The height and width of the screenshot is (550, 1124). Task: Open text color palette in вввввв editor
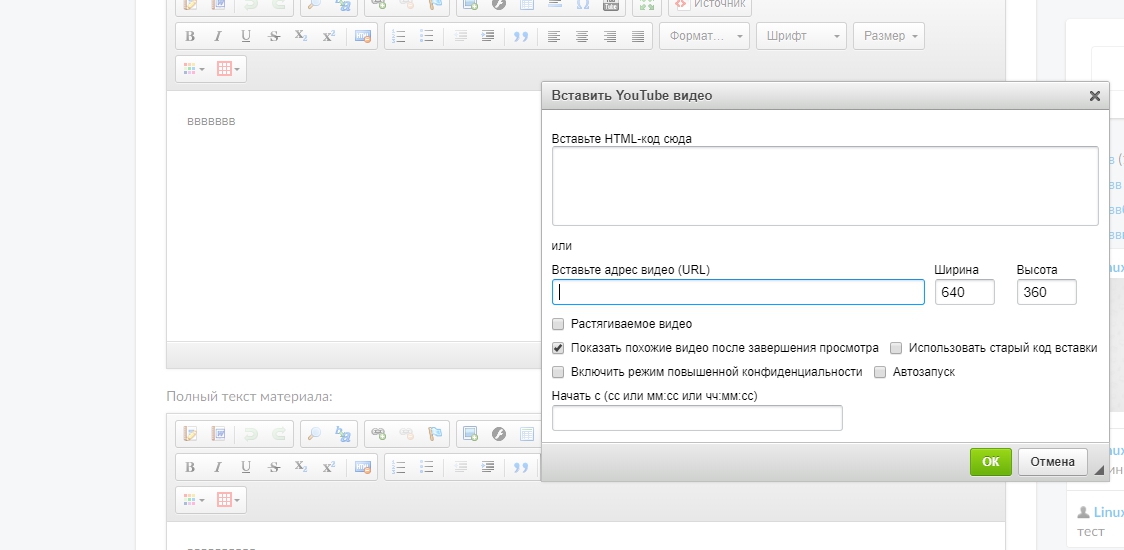tap(194, 69)
